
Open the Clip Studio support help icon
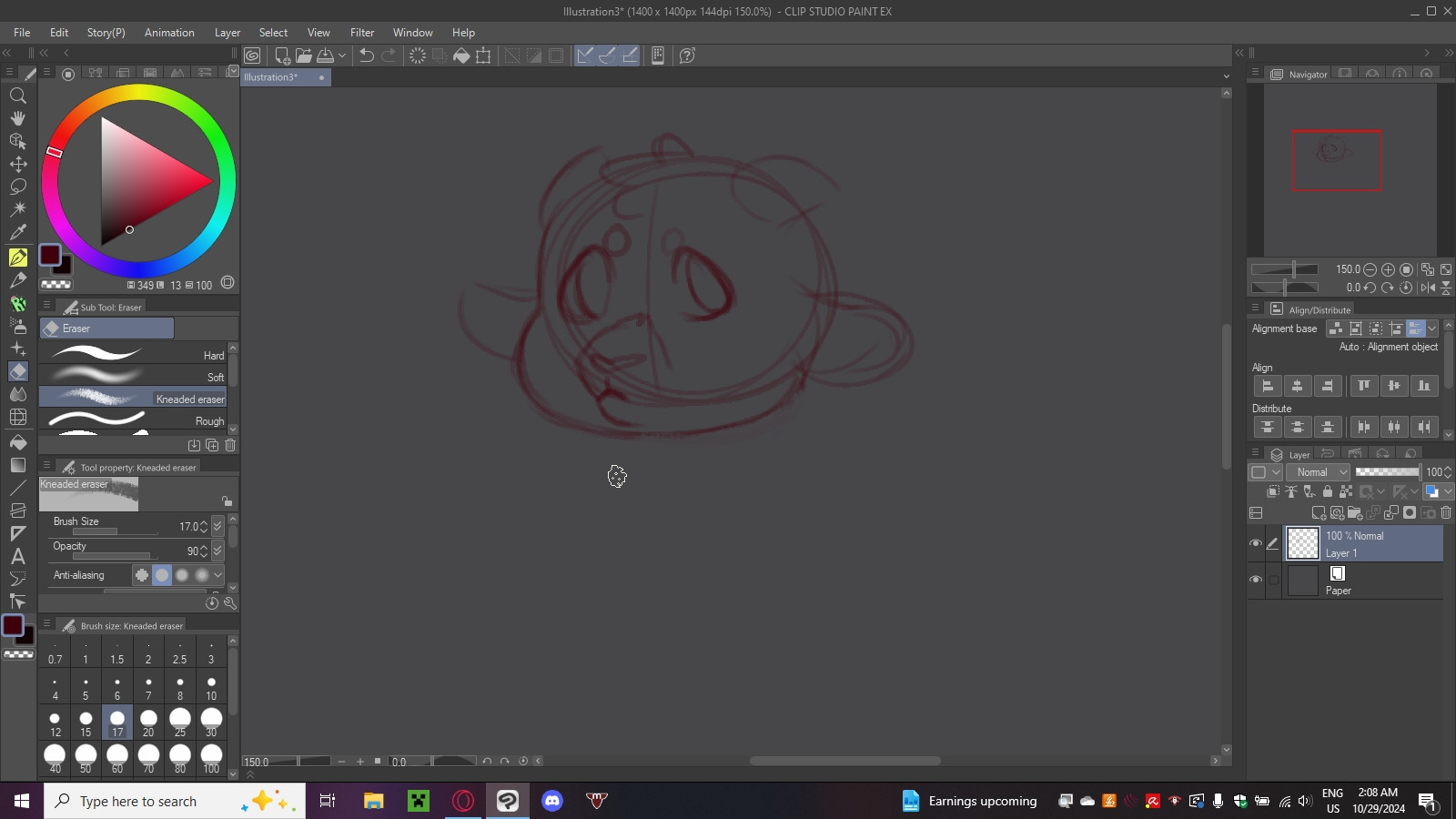pos(687,56)
